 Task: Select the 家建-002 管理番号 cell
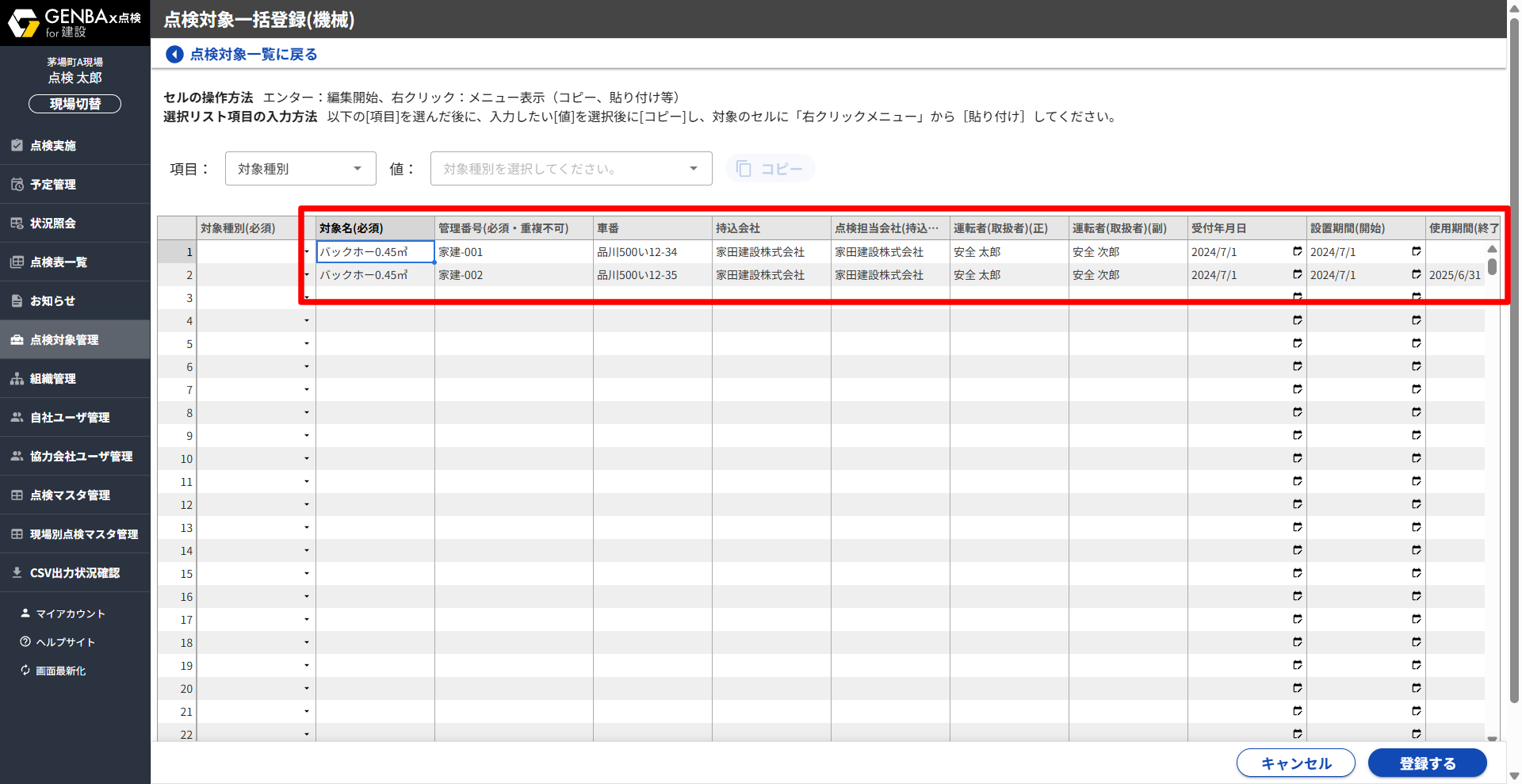pos(513,275)
